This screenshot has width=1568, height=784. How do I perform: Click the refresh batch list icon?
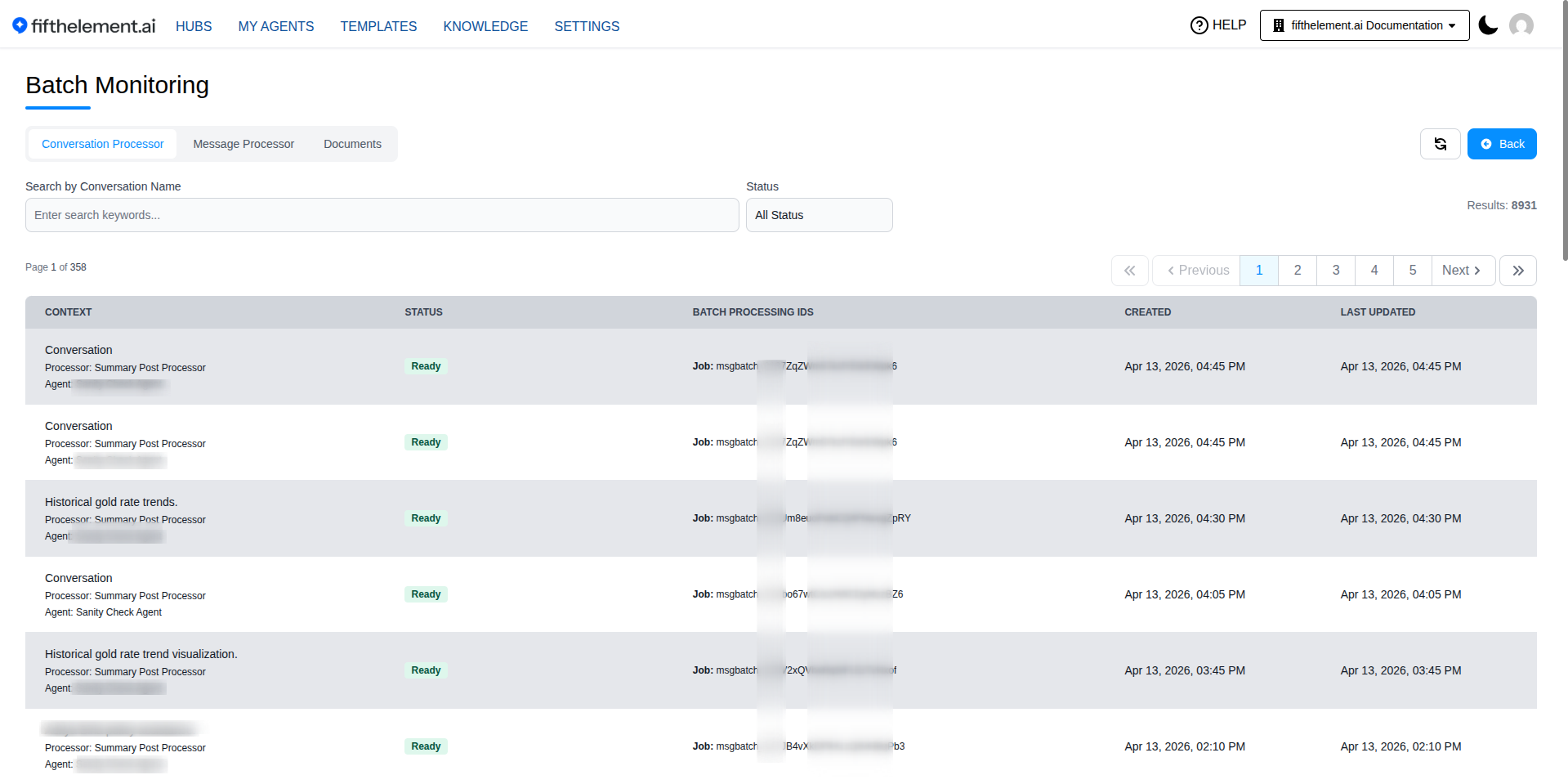1441,144
